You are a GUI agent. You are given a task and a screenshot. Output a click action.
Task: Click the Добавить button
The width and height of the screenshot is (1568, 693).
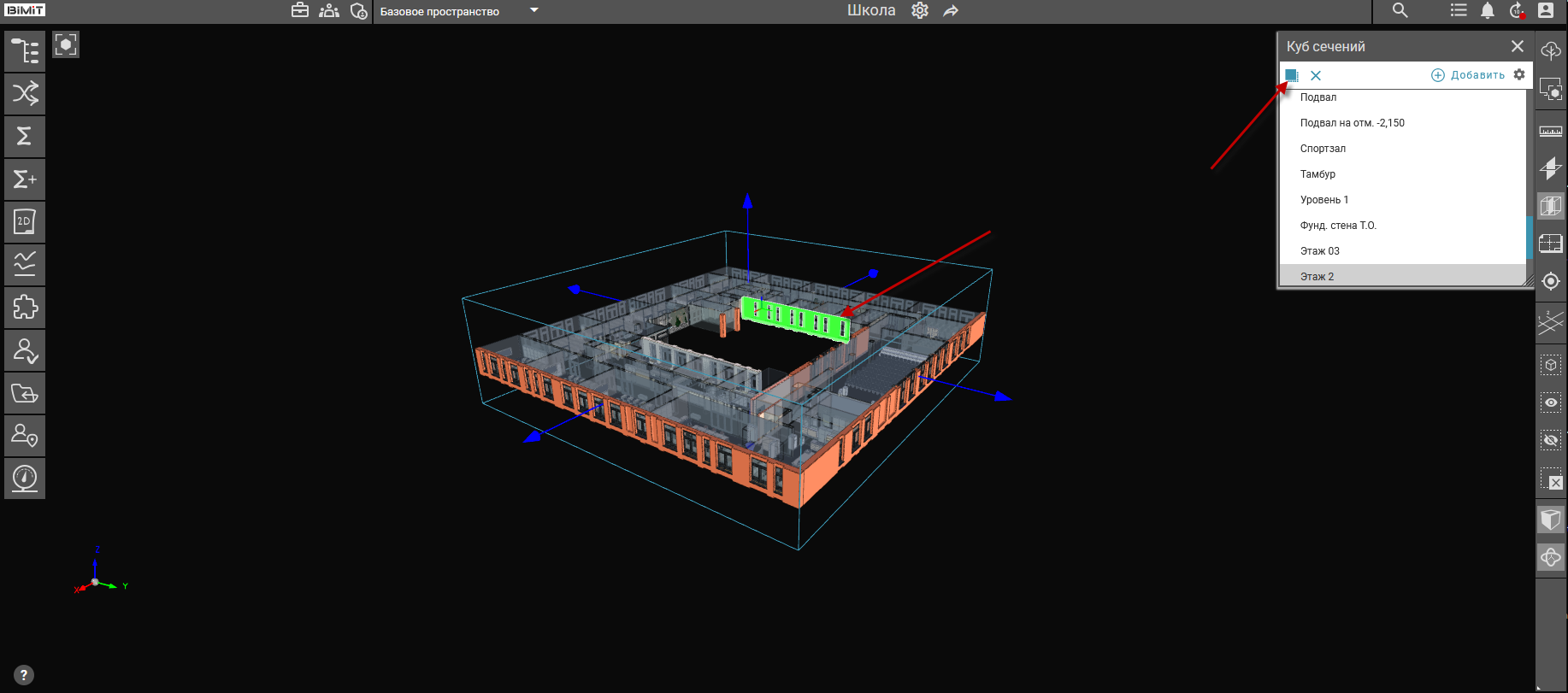[x=1468, y=75]
